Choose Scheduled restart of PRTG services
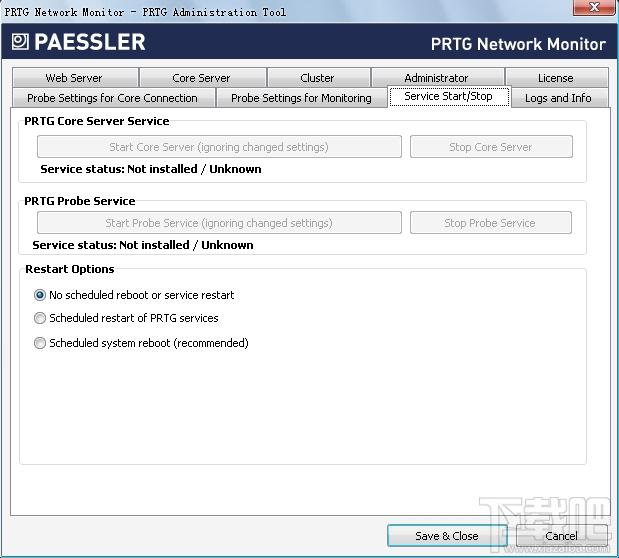Image resolution: width=619 pixels, height=558 pixels. pos(40,318)
